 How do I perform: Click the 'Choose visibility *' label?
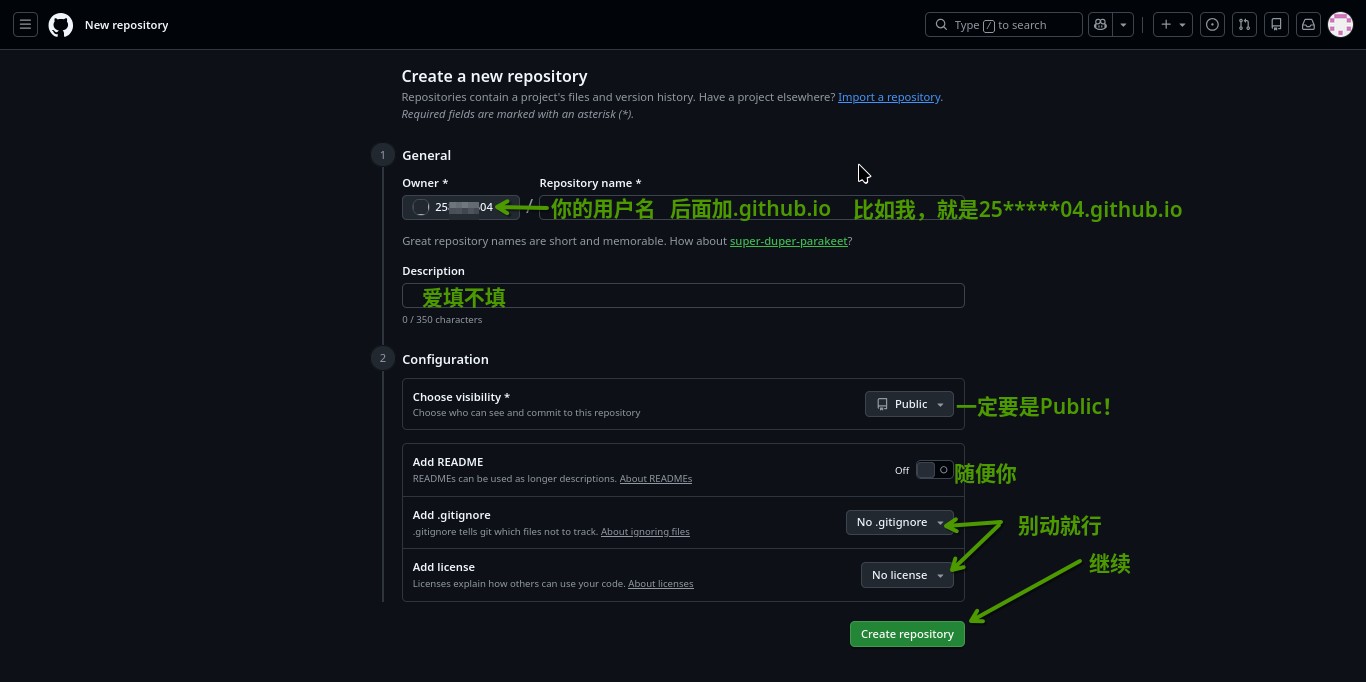461,397
